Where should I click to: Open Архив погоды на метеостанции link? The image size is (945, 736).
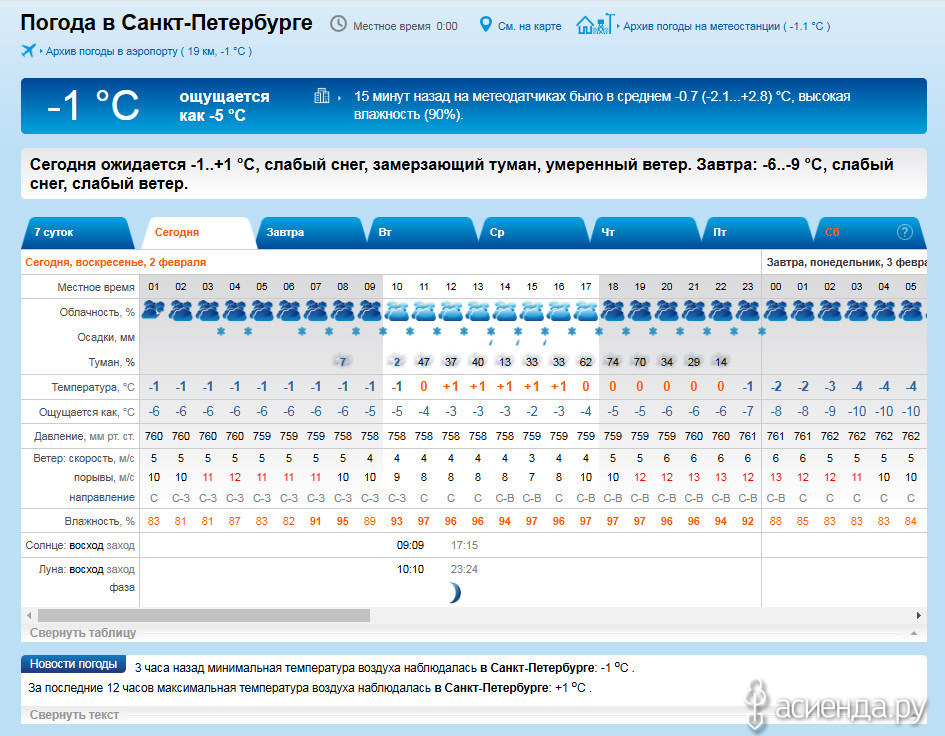pos(726,26)
